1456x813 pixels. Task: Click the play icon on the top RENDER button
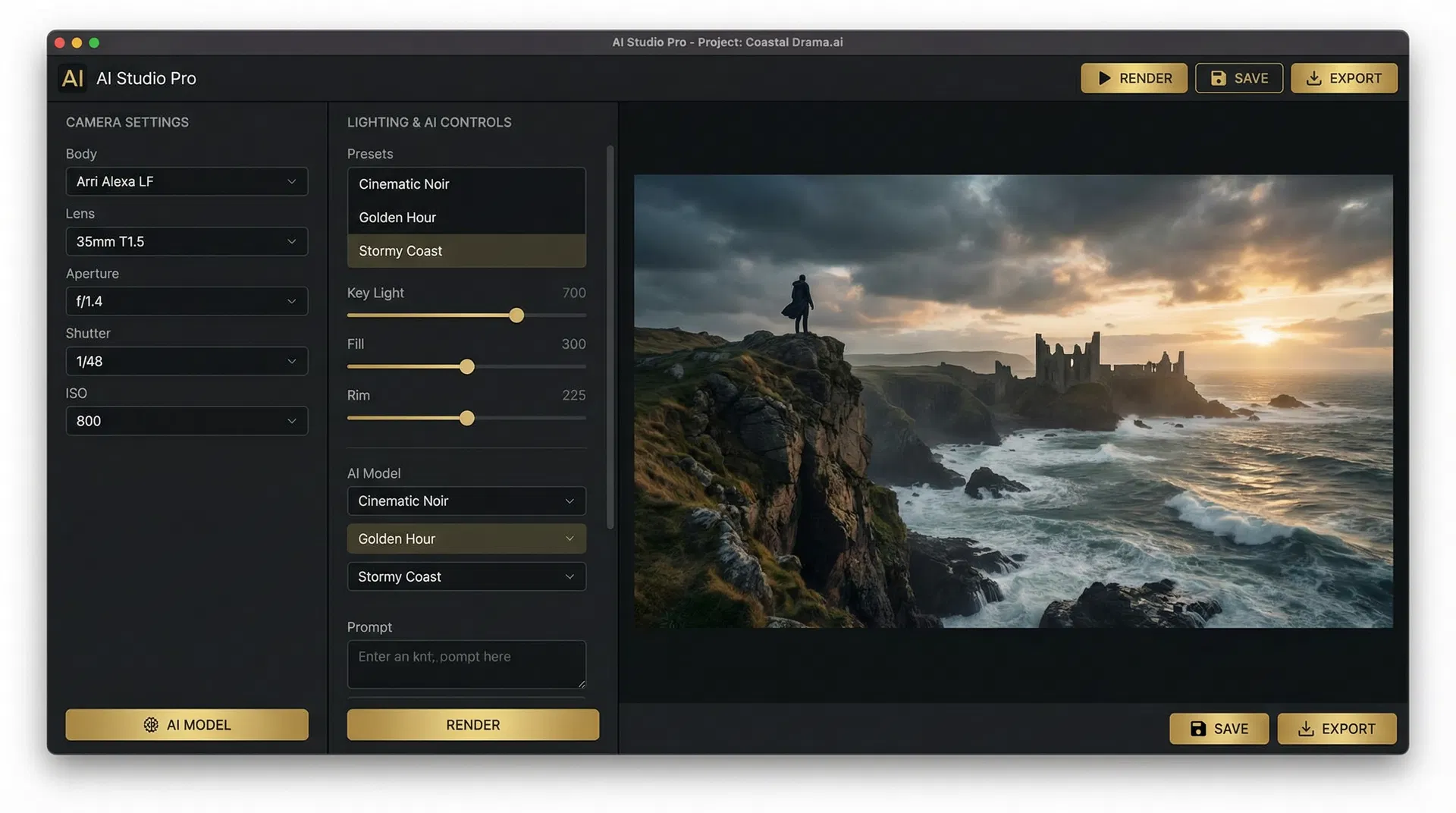click(1105, 78)
